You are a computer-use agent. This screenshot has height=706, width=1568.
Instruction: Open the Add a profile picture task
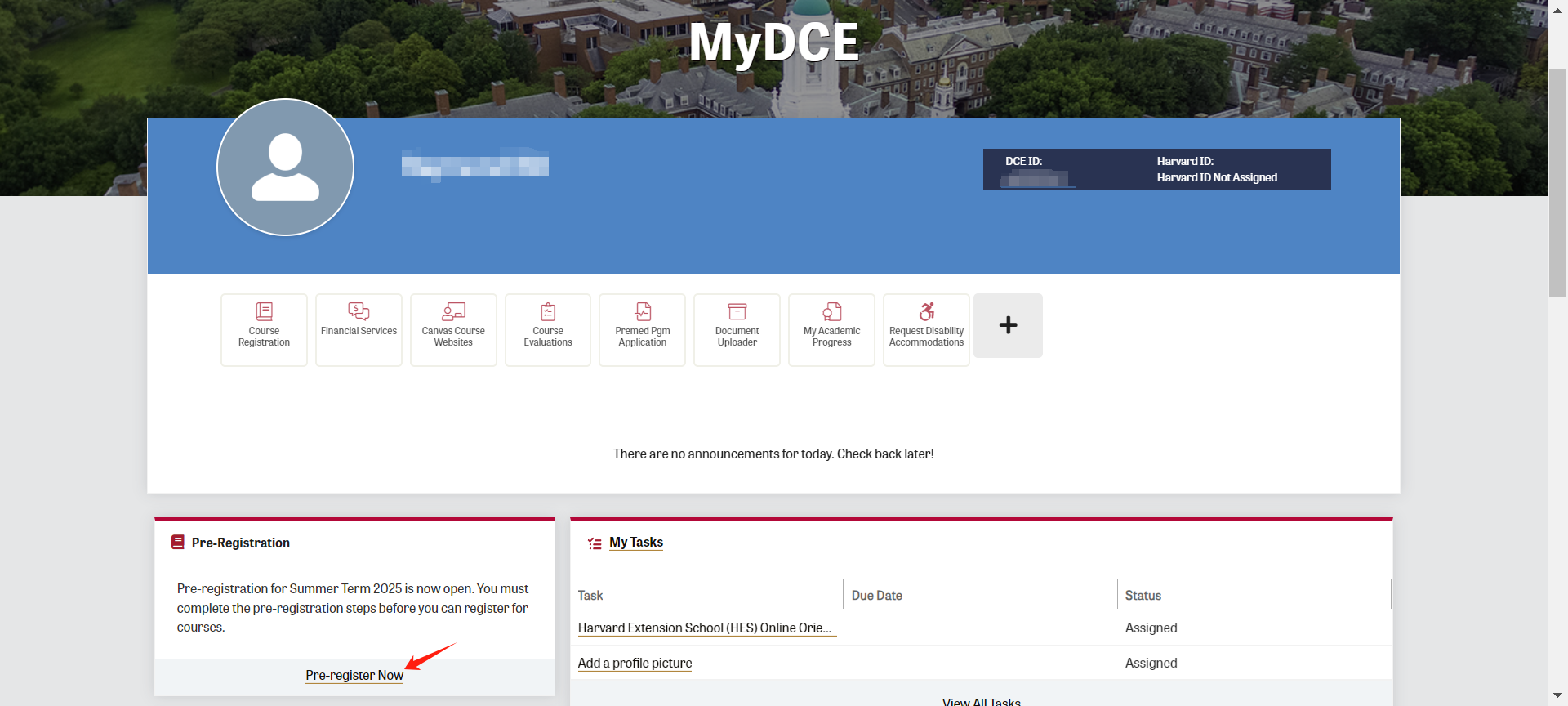(x=635, y=663)
